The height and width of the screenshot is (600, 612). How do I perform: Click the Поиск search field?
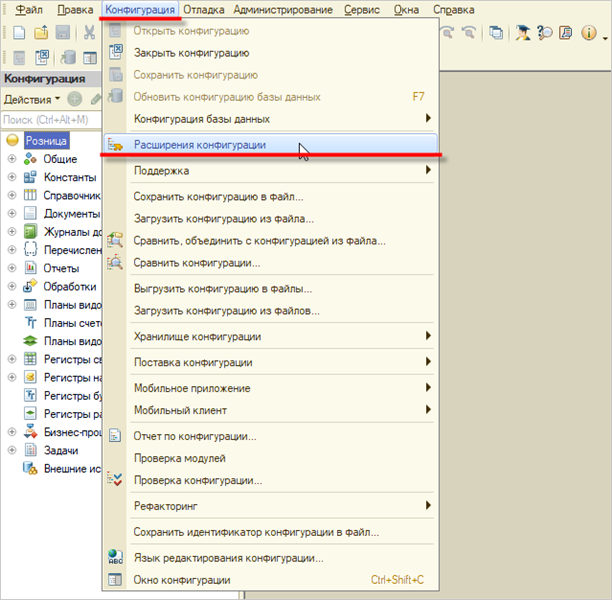point(50,120)
